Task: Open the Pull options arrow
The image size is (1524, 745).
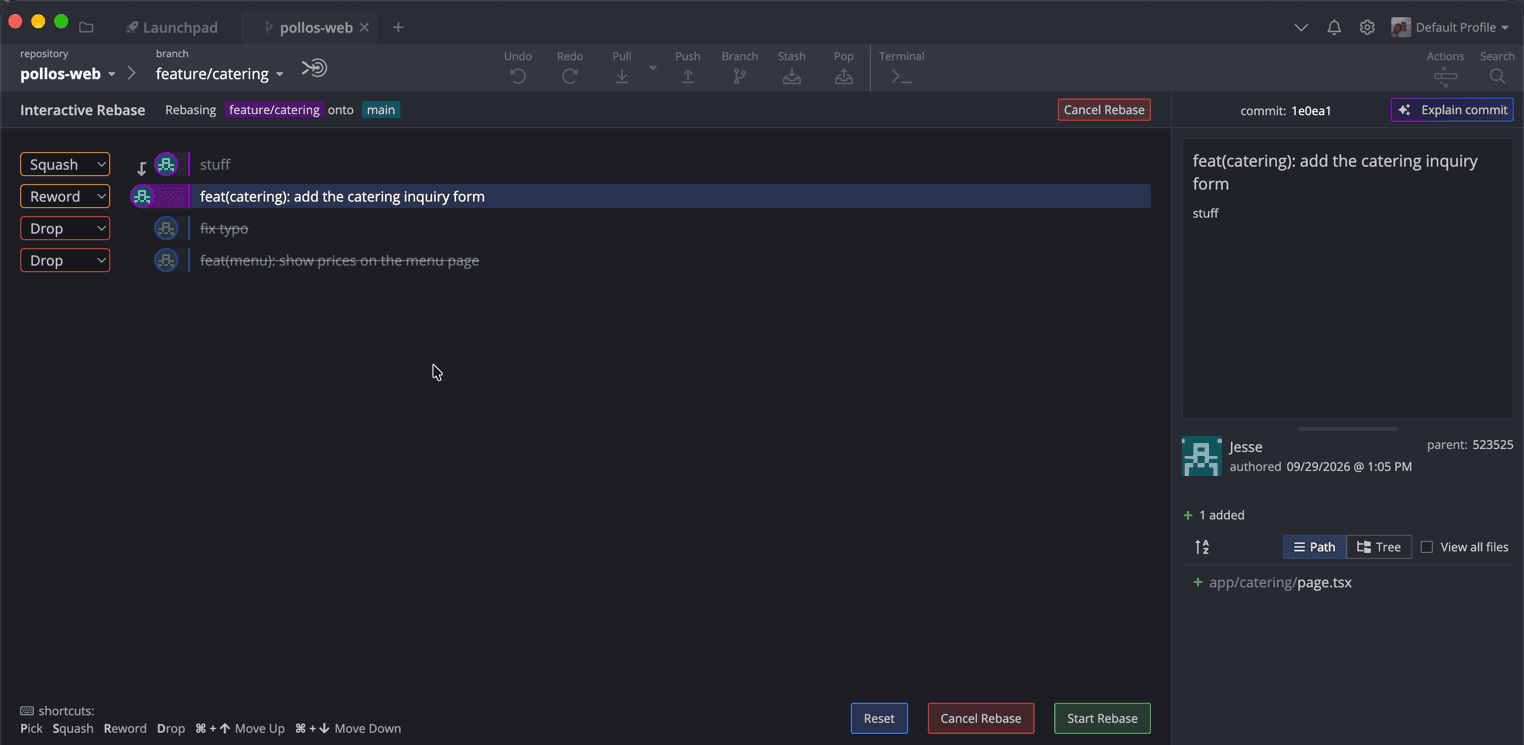Action: pos(653,68)
